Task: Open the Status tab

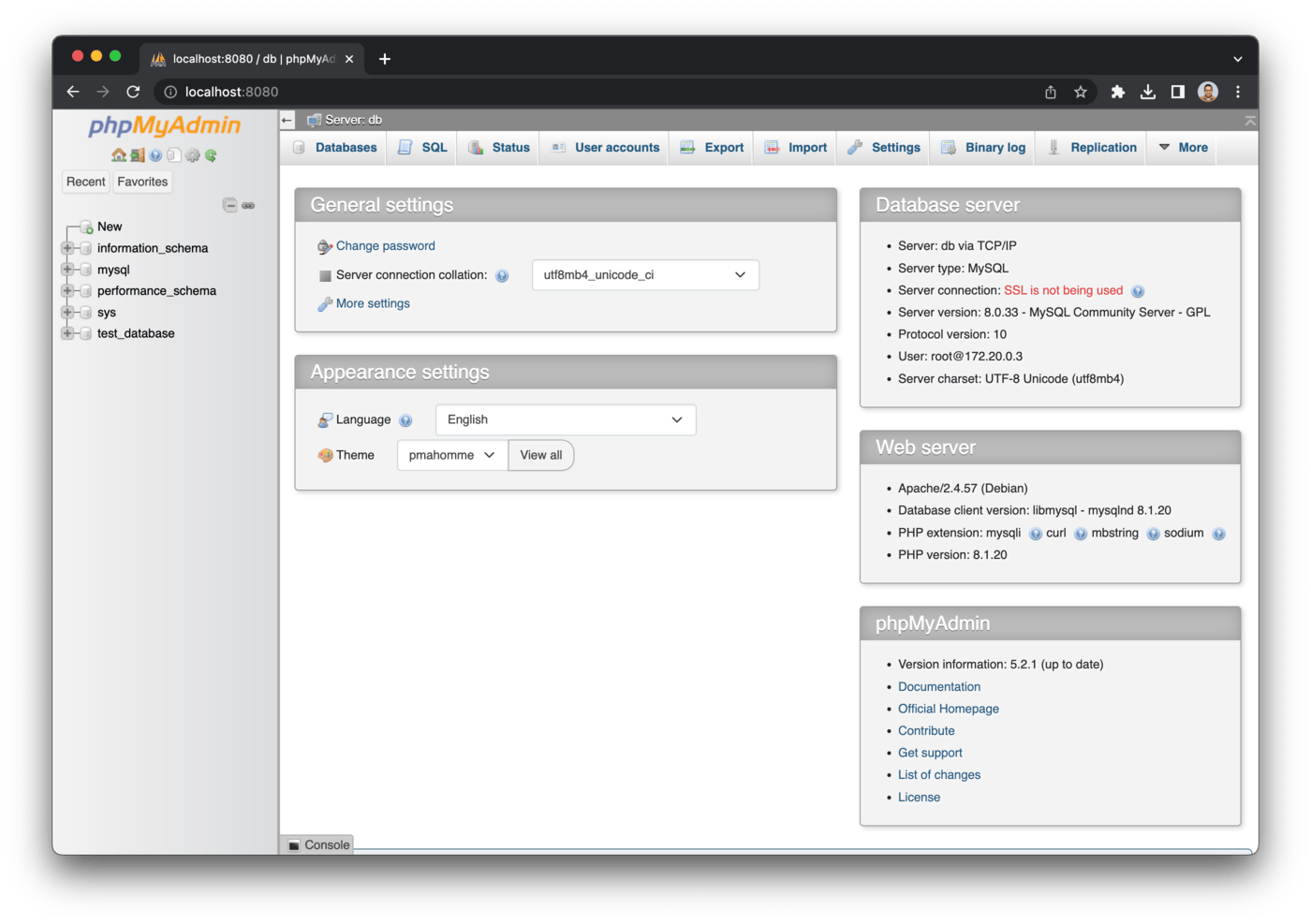Action: pos(499,148)
